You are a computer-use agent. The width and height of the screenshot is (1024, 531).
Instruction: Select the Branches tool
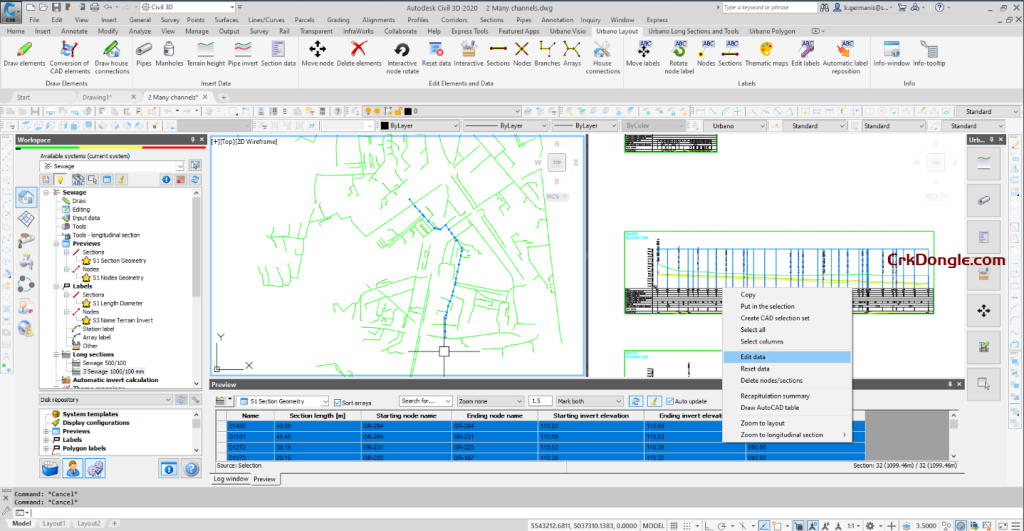[x=547, y=54]
